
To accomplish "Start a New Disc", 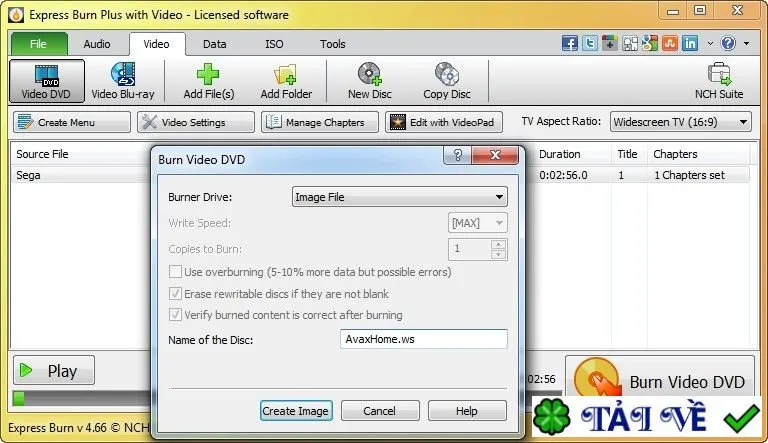I will (x=369, y=81).
